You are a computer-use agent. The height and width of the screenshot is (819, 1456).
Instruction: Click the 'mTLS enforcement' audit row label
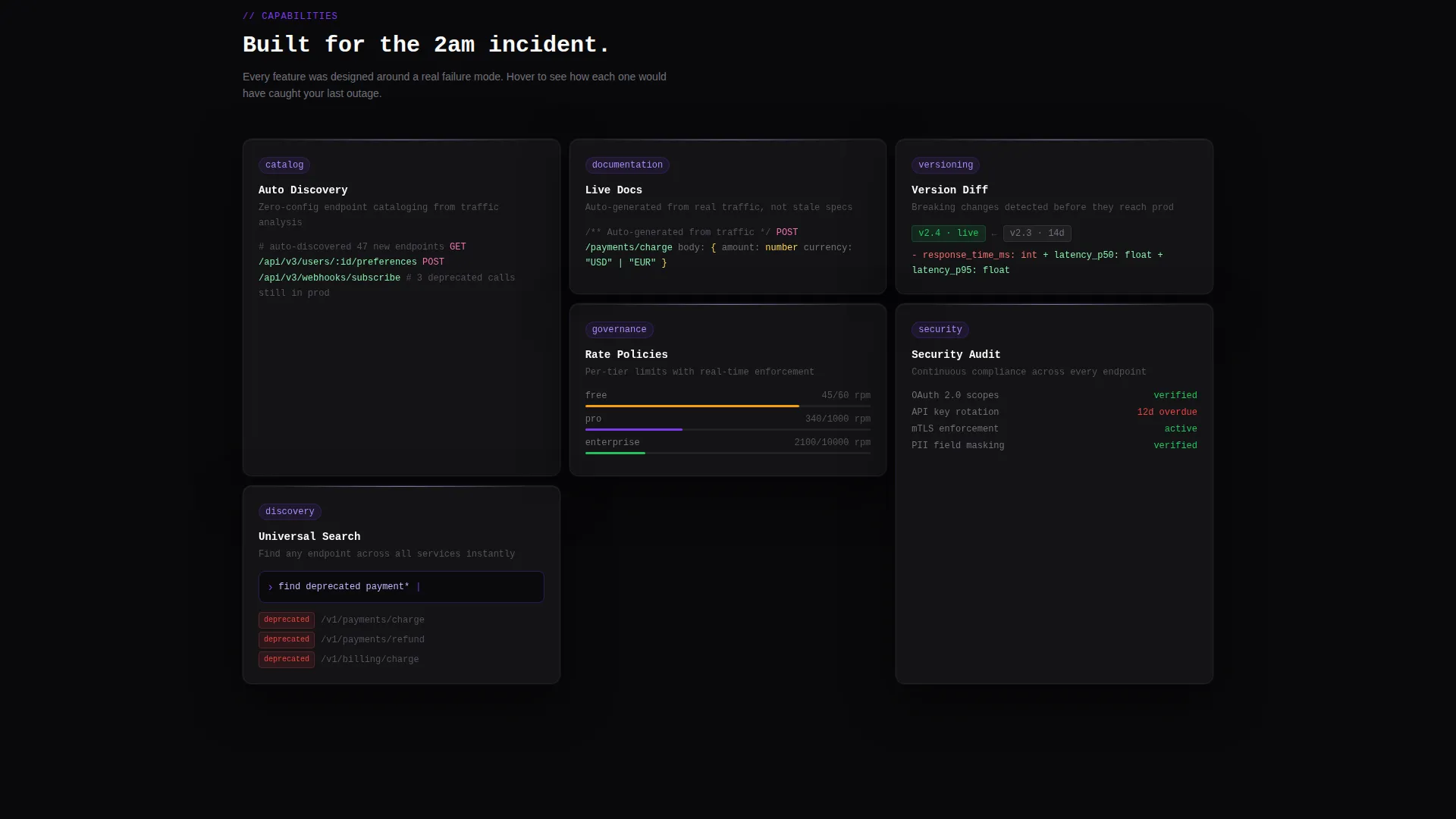tap(955, 429)
